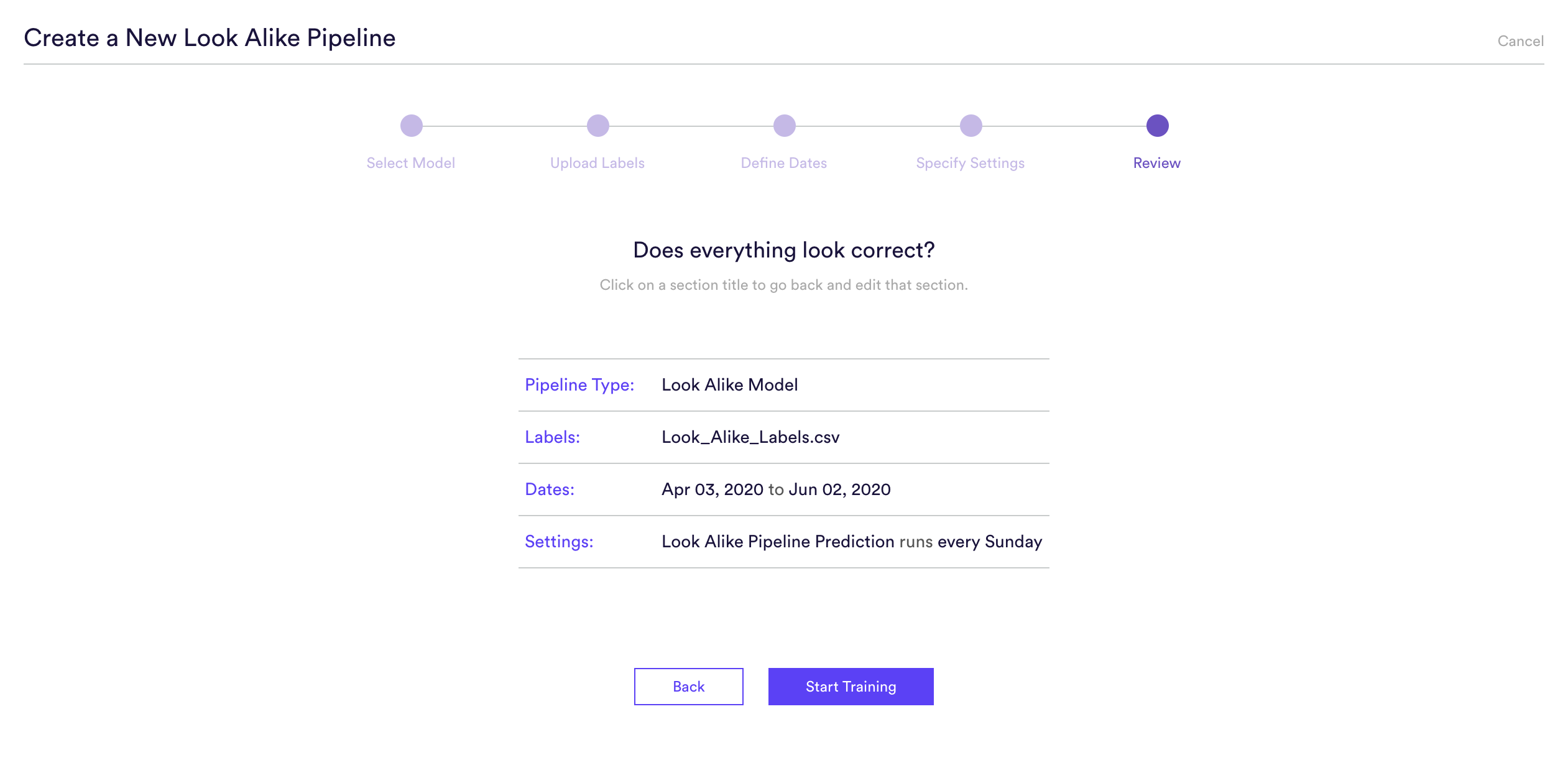Open the Specify Settings step label
1568x760 pixels.
click(970, 163)
